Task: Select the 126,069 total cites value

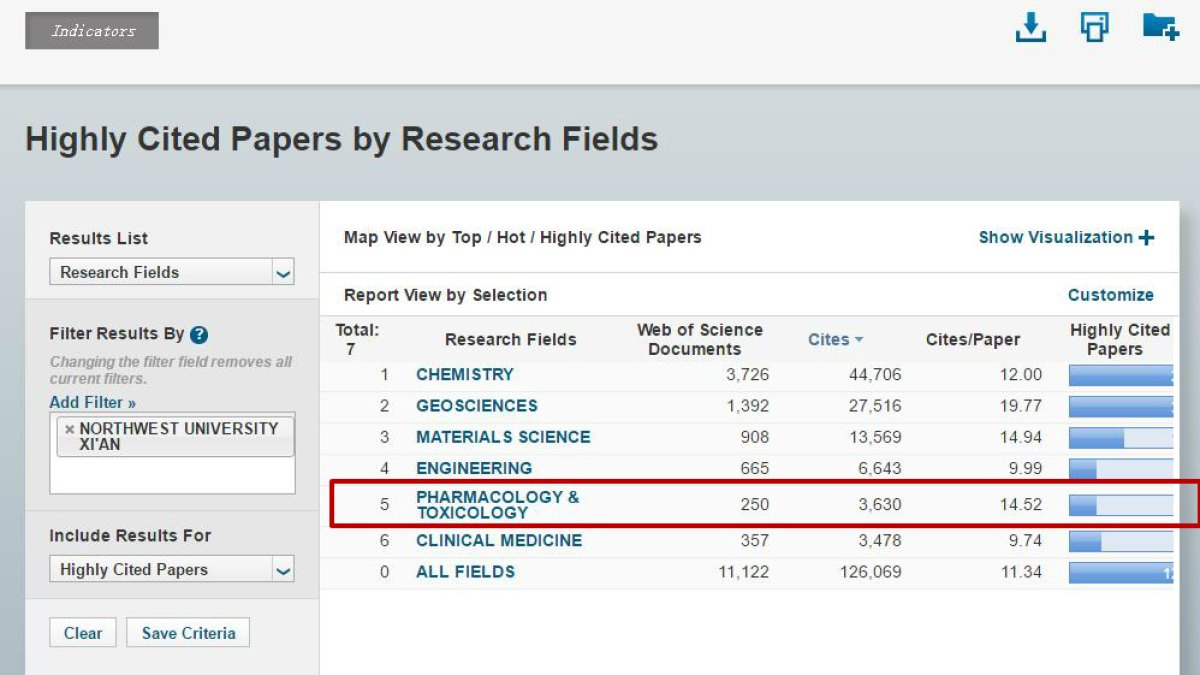Action: [870, 572]
